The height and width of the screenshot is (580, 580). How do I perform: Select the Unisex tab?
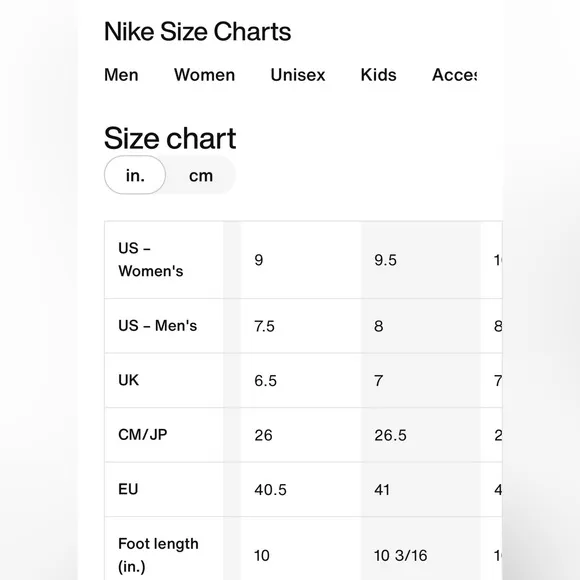click(x=298, y=75)
